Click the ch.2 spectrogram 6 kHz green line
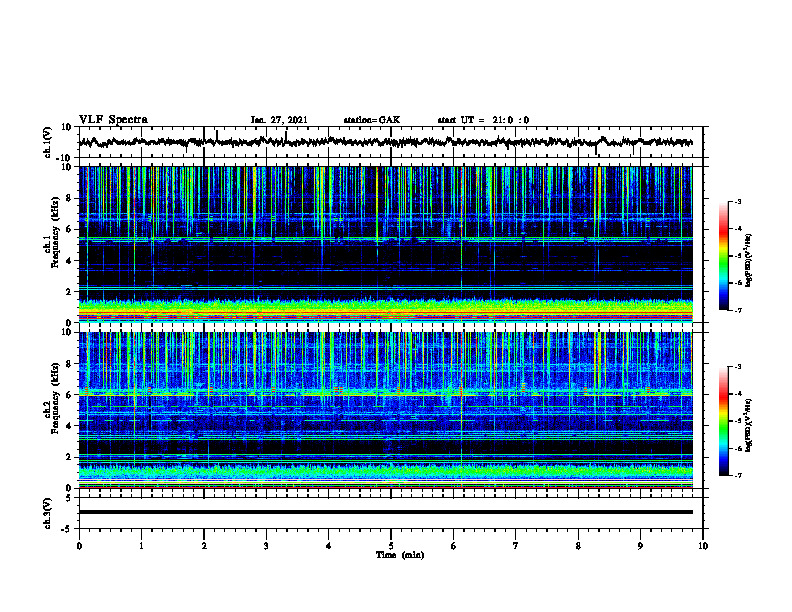 pos(386,393)
